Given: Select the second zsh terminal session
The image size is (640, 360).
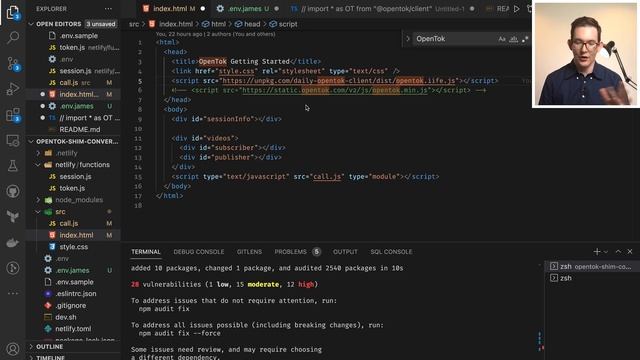Looking at the screenshot, I should pos(591,278).
